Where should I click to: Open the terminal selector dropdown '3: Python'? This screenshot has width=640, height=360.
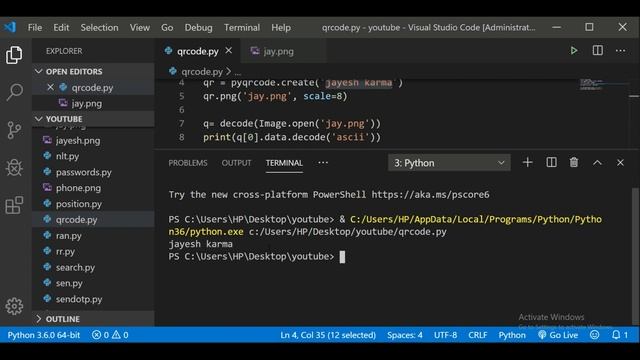[x=449, y=163]
